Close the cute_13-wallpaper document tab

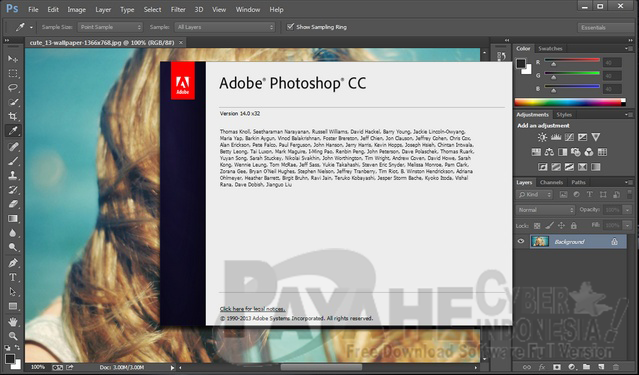pos(181,42)
